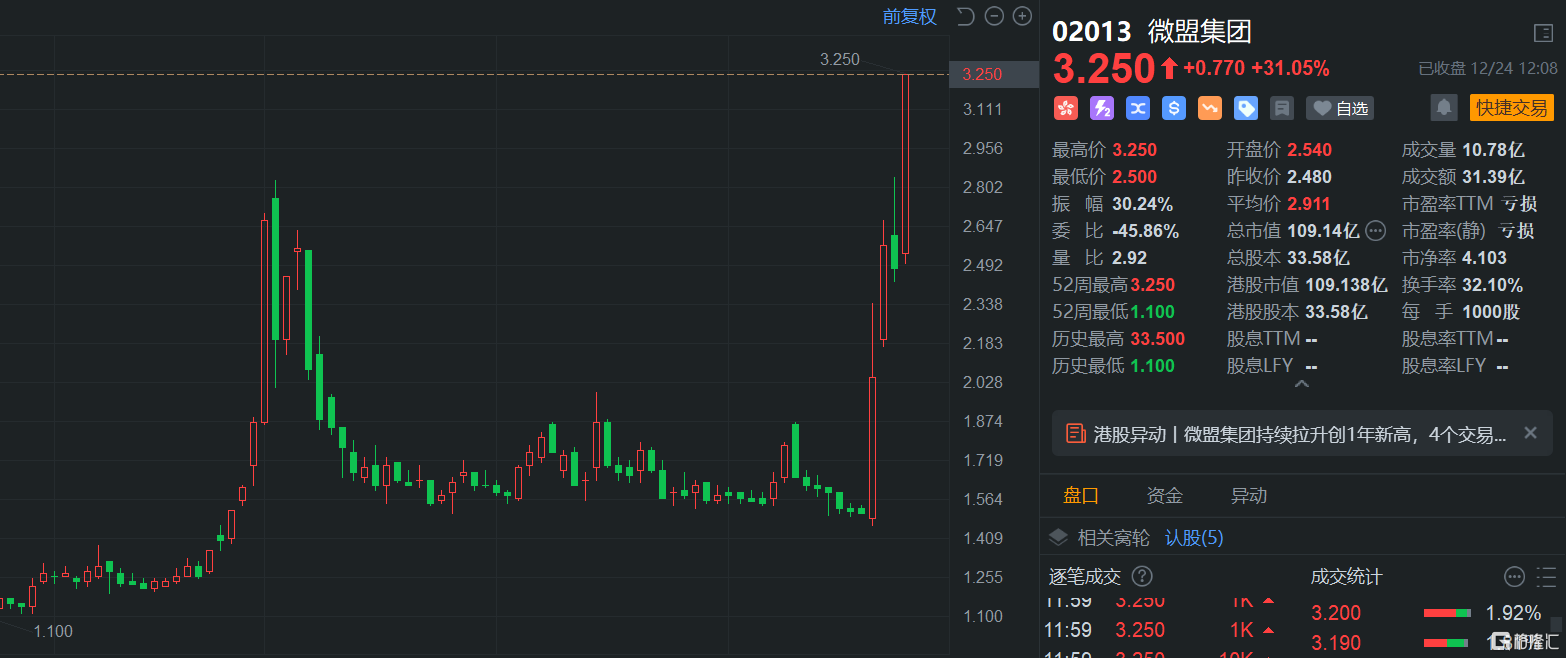Click the 平均价 2.911 value
The image size is (1566, 658).
[1310, 204]
